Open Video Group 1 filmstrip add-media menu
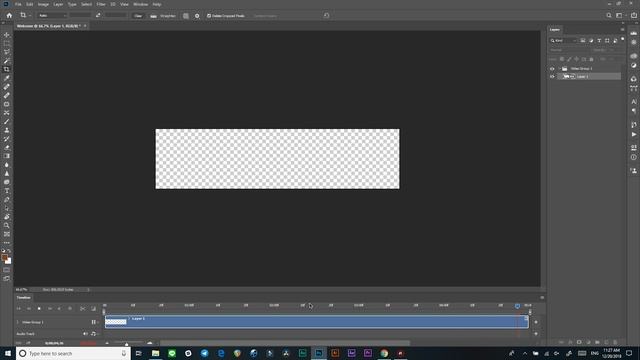The width and height of the screenshot is (640, 360). [x=94, y=322]
